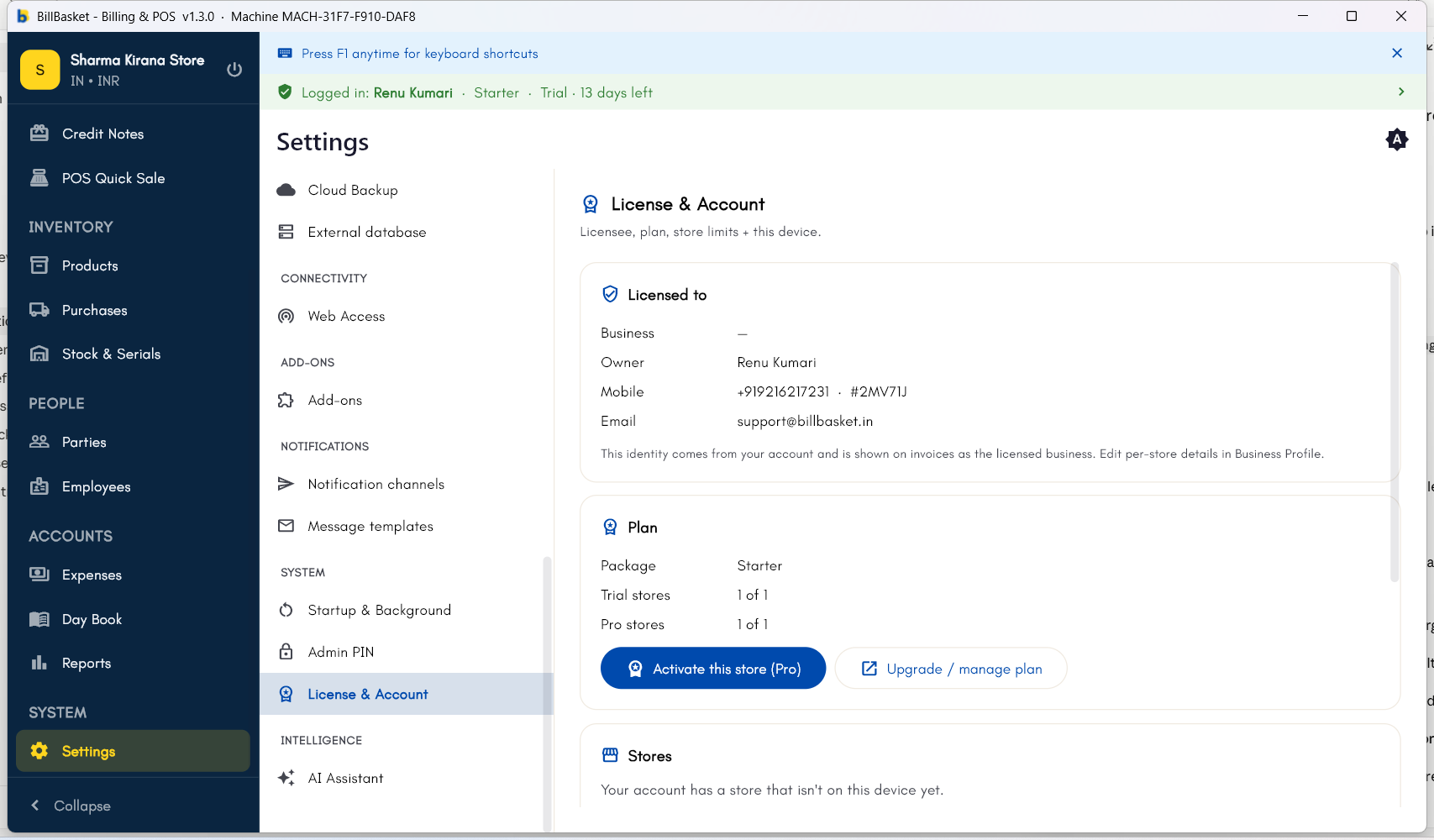Collapse the sidebar navigation
This screenshot has height=840, width=1434.
[71, 806]
